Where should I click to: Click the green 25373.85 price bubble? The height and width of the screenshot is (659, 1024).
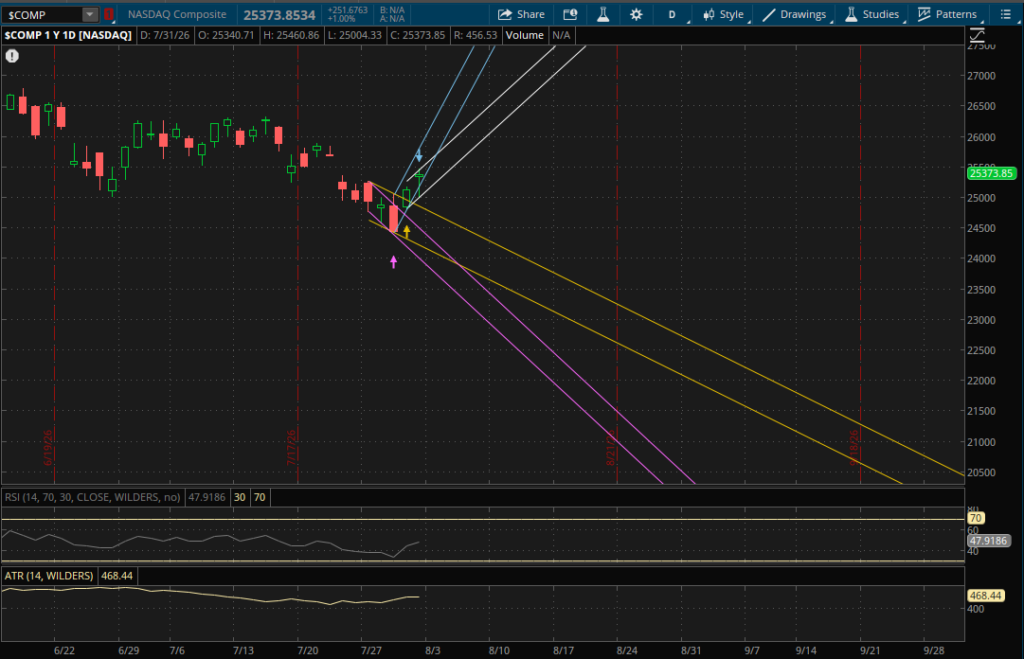(x=991, y=174)
